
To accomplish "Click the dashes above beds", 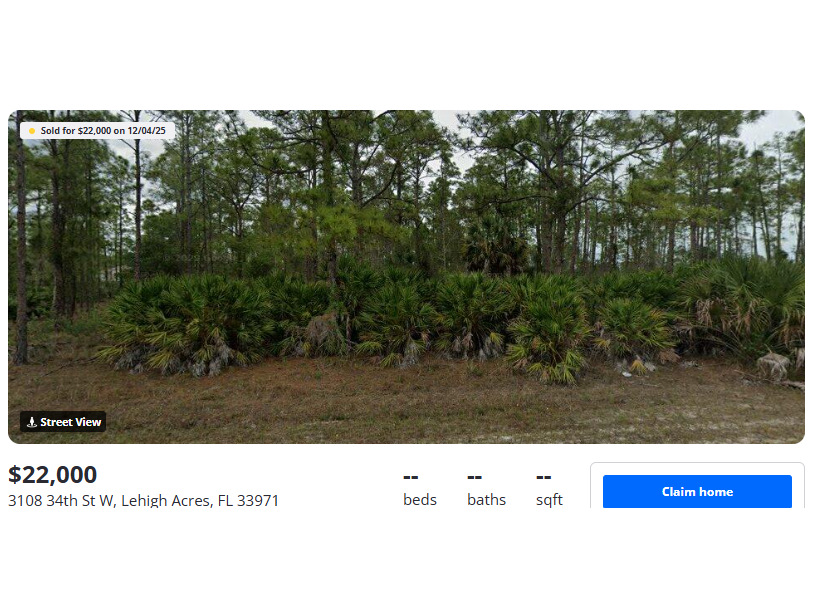I will point(411,477).
